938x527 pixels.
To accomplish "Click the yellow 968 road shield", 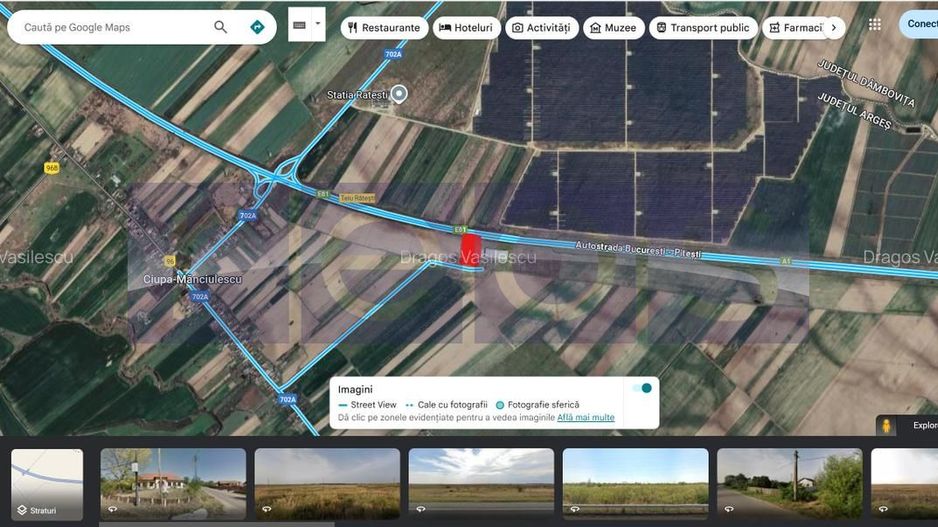I will pyautogui.click(x=52, y=168).
